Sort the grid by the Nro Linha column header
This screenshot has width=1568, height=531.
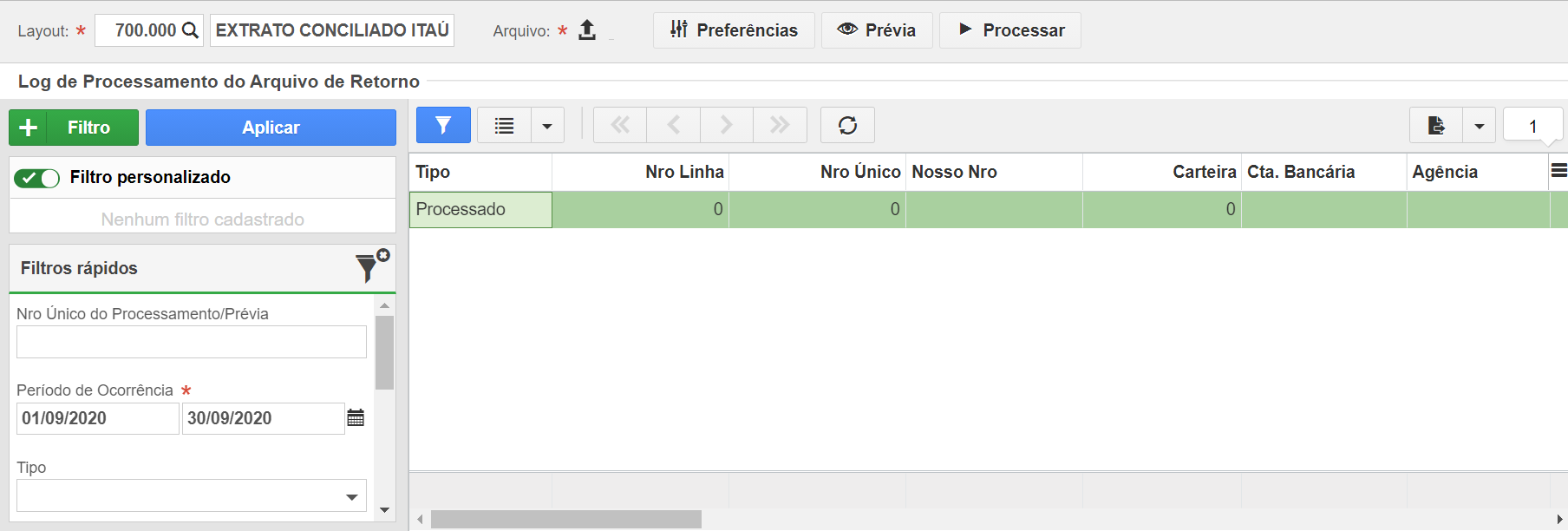(640, 172)
